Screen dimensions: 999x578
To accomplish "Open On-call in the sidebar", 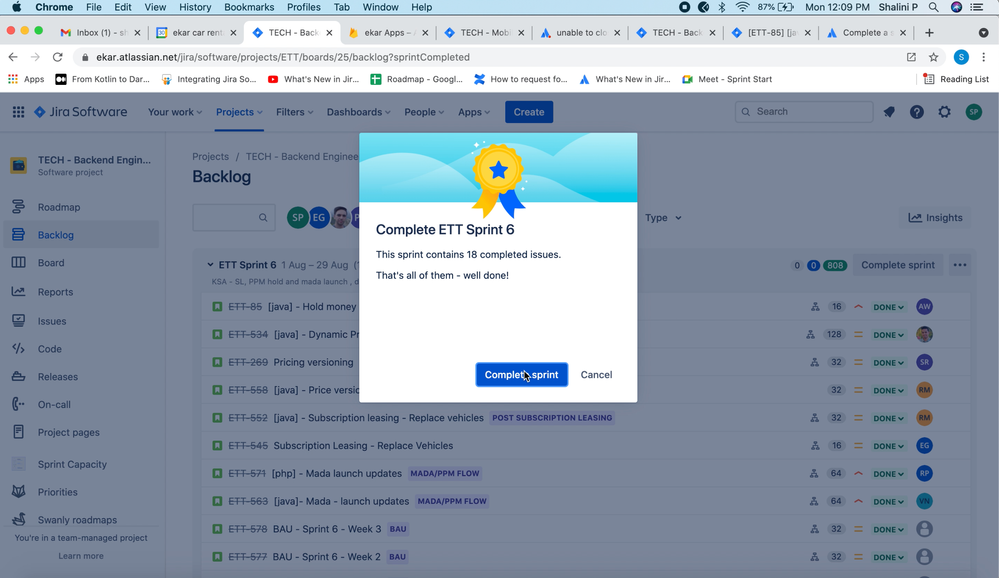I will [x=54, y=405].
